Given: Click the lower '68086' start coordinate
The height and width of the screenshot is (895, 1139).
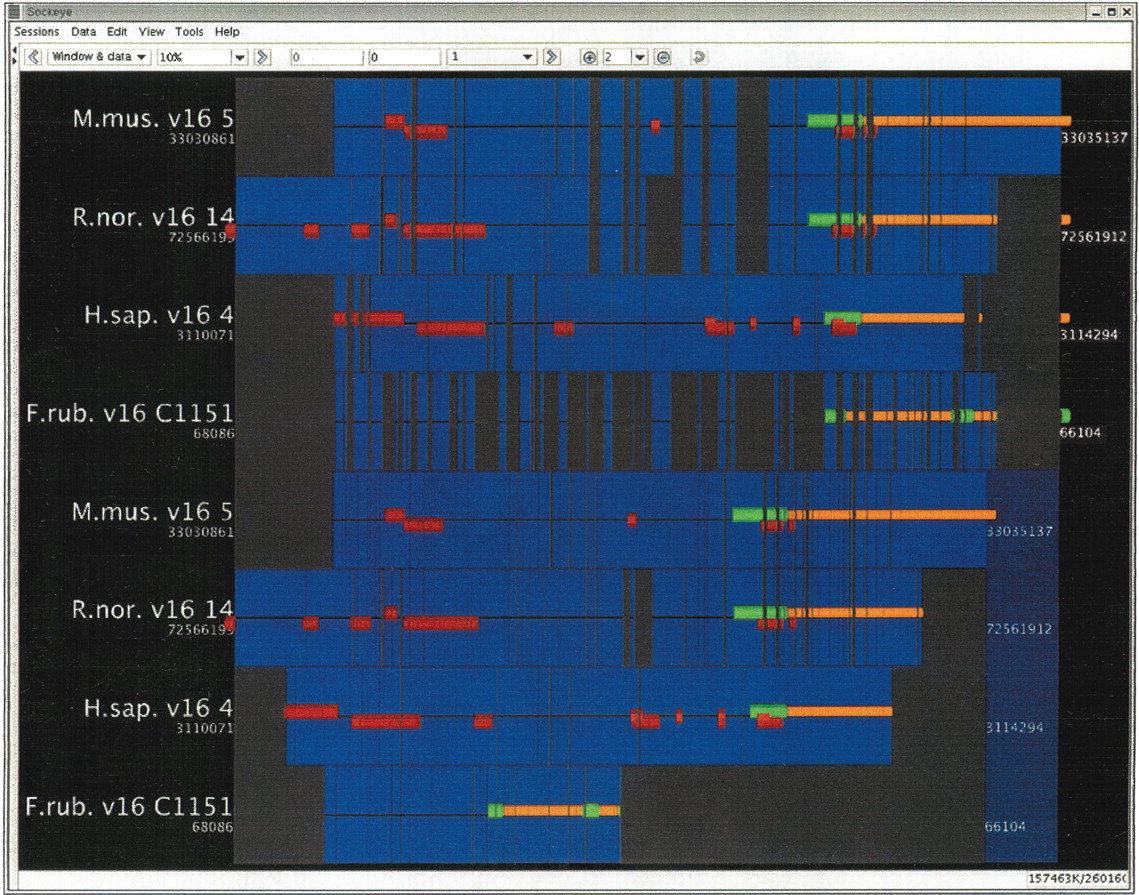Looking at the screenshot, I should pos(213,827).
